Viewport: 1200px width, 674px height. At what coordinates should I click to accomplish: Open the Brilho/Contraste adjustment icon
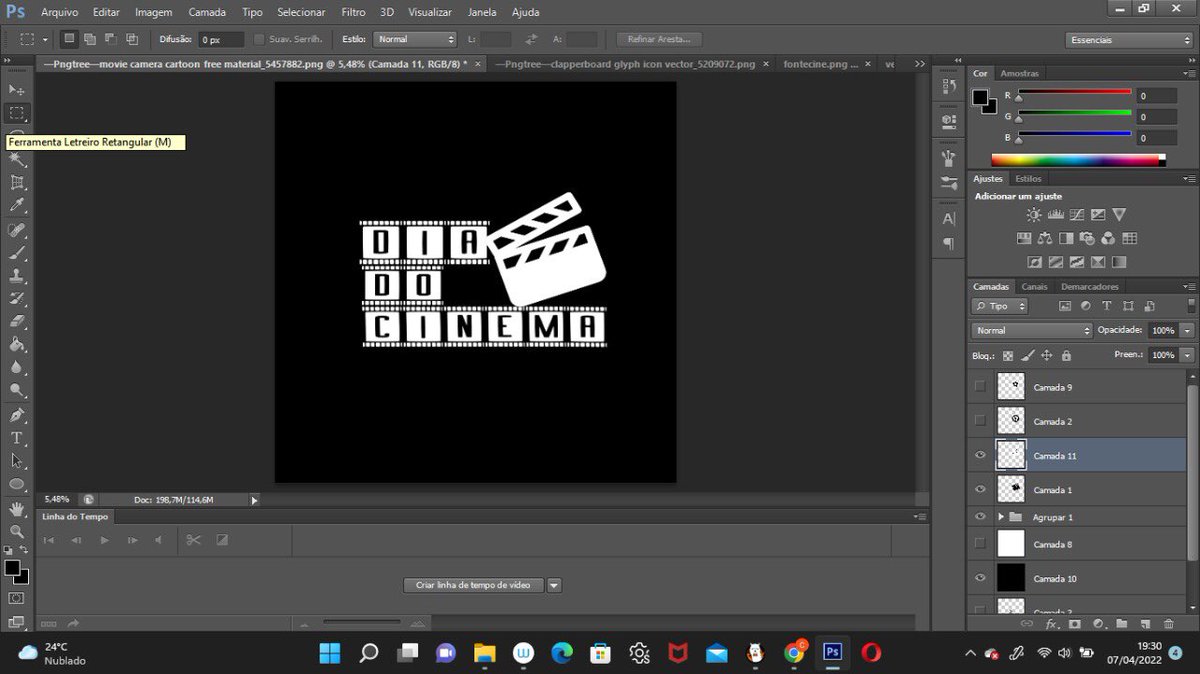(1033, 214)
